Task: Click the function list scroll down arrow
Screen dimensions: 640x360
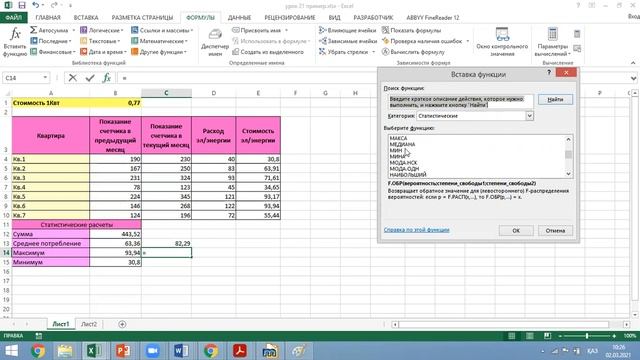Action: tap(568, 174)
